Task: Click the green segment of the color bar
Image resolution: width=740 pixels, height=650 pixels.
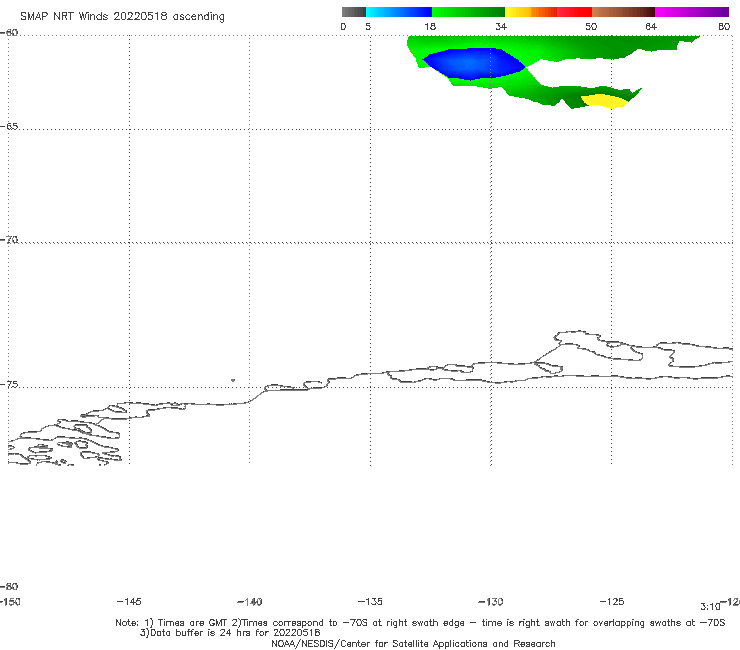Action: (x=468, y=12)
